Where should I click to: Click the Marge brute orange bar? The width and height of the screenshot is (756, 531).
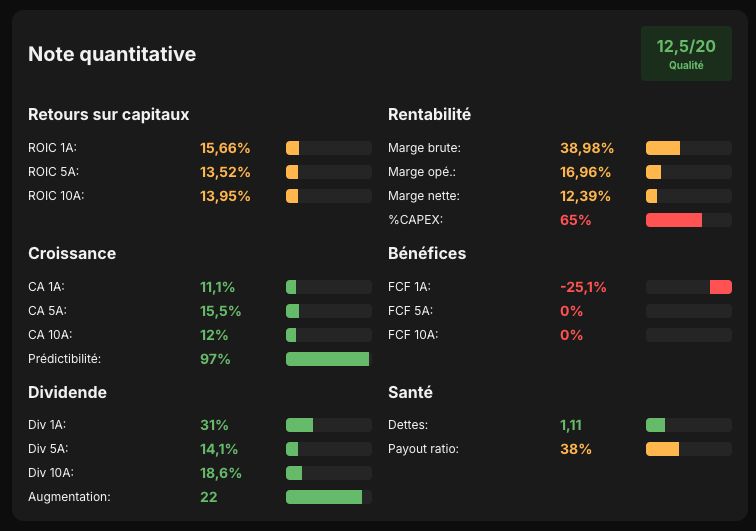(688, 148)
